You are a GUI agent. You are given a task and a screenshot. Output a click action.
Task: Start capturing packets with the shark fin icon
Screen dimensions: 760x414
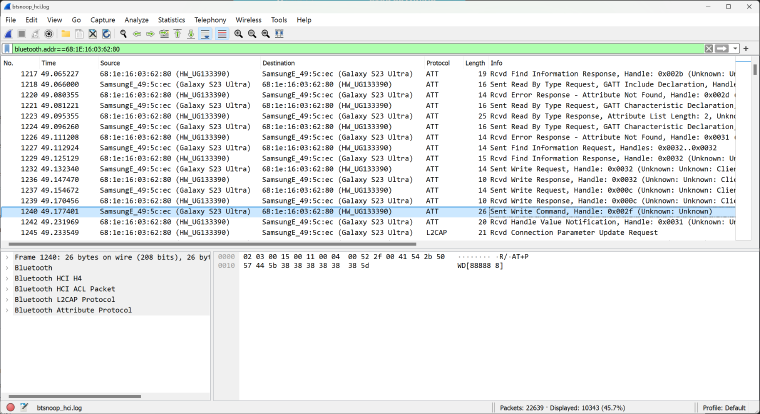(x=8, y=34)
